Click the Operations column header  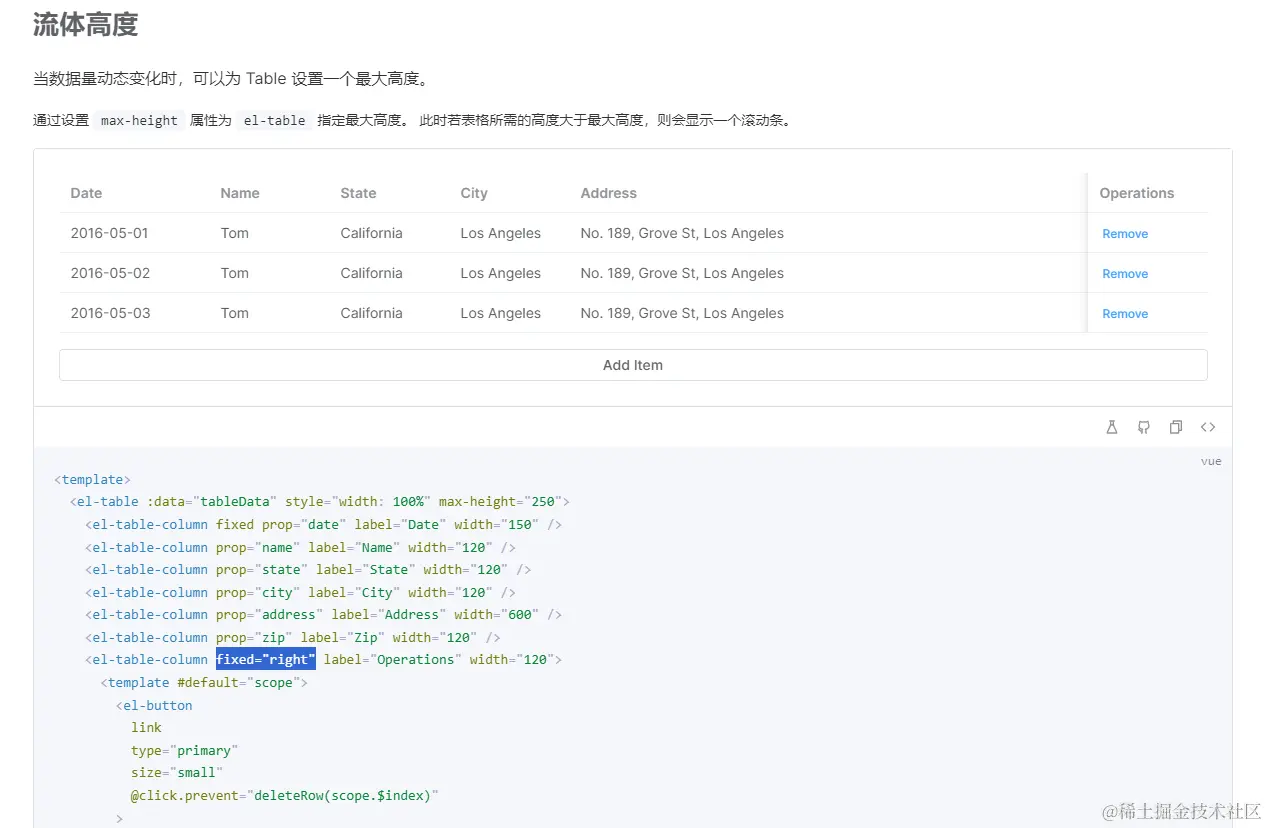tap(1137, 193)
